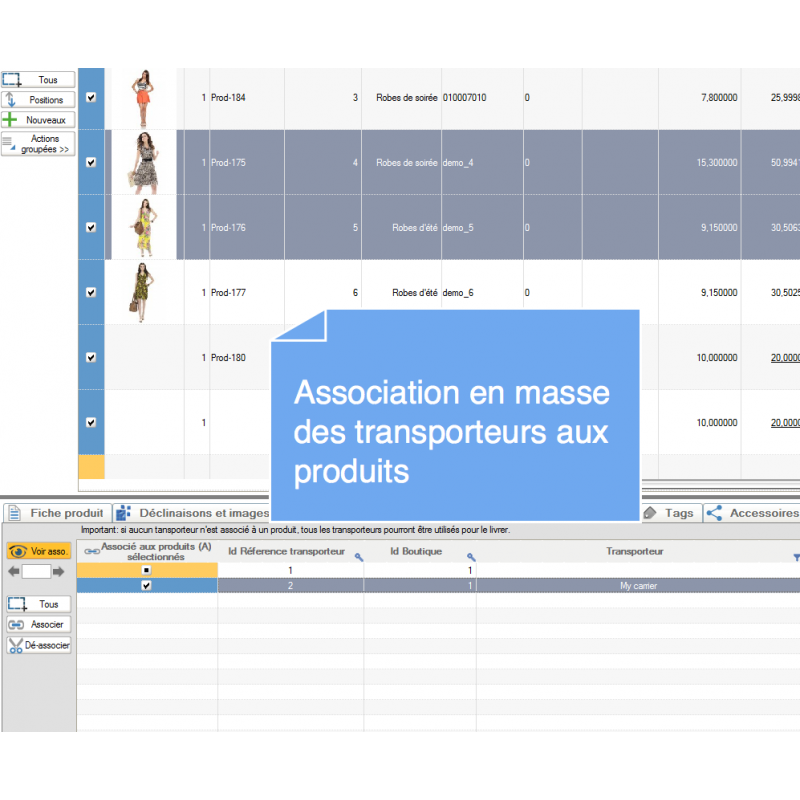The image size is (800, 800).
Task: Open the filter on Transporteur column
Action: [796, 557]
